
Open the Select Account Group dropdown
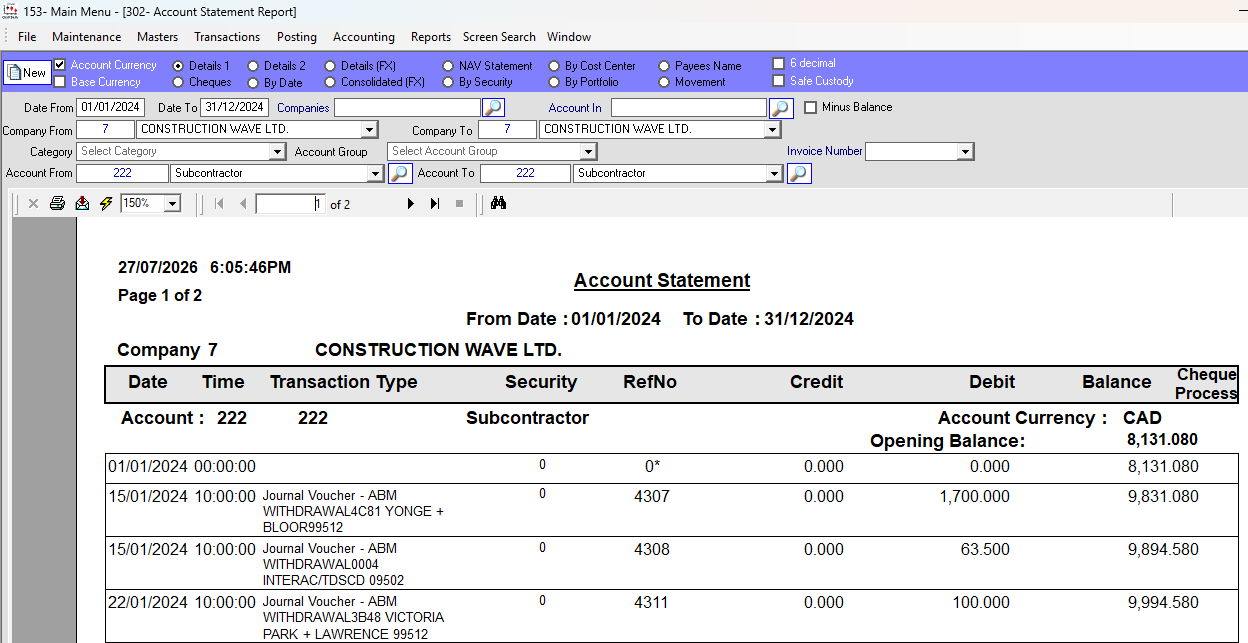[589, 152]
